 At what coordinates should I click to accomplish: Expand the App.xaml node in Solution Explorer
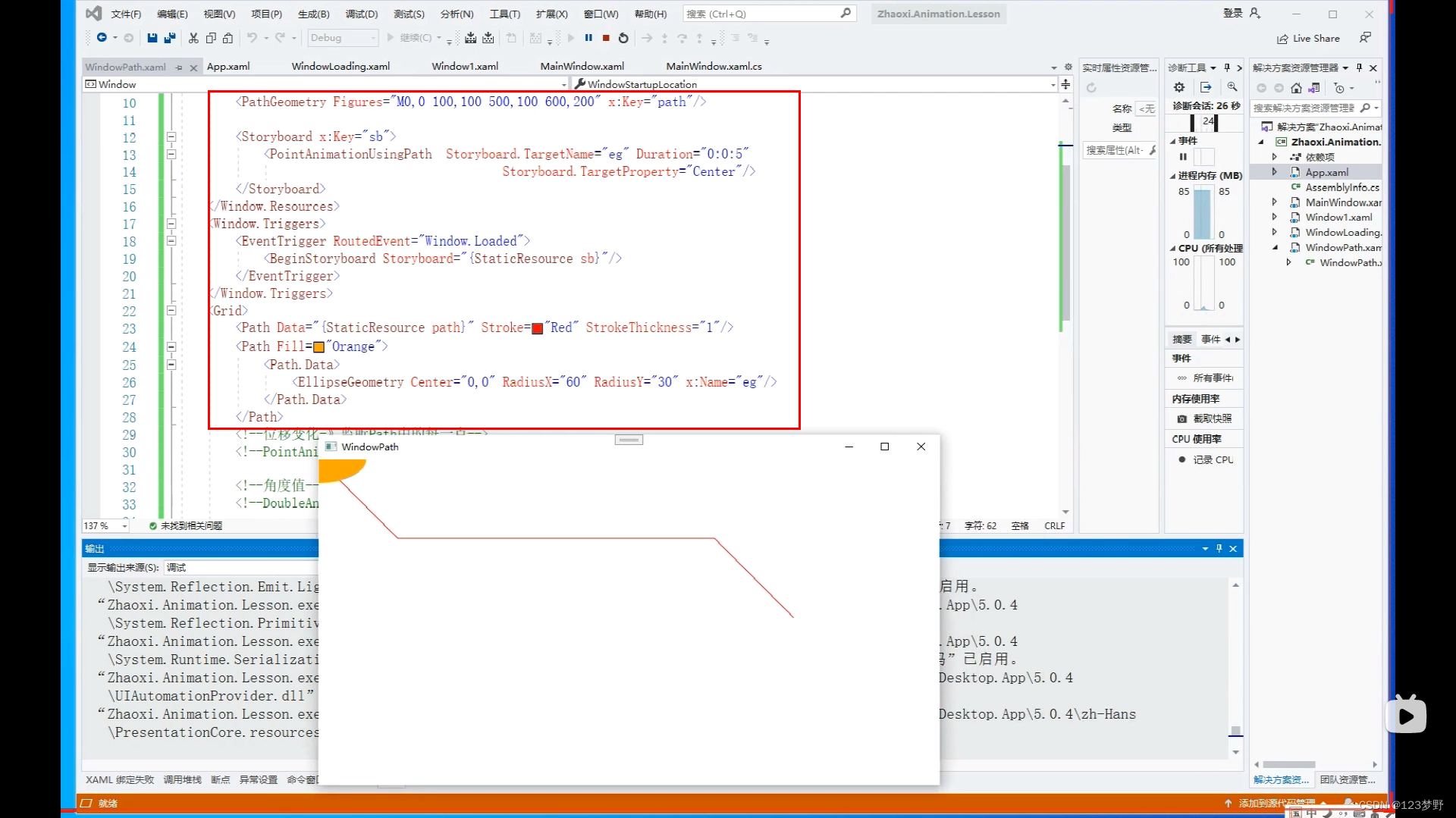pos(1274,172)
